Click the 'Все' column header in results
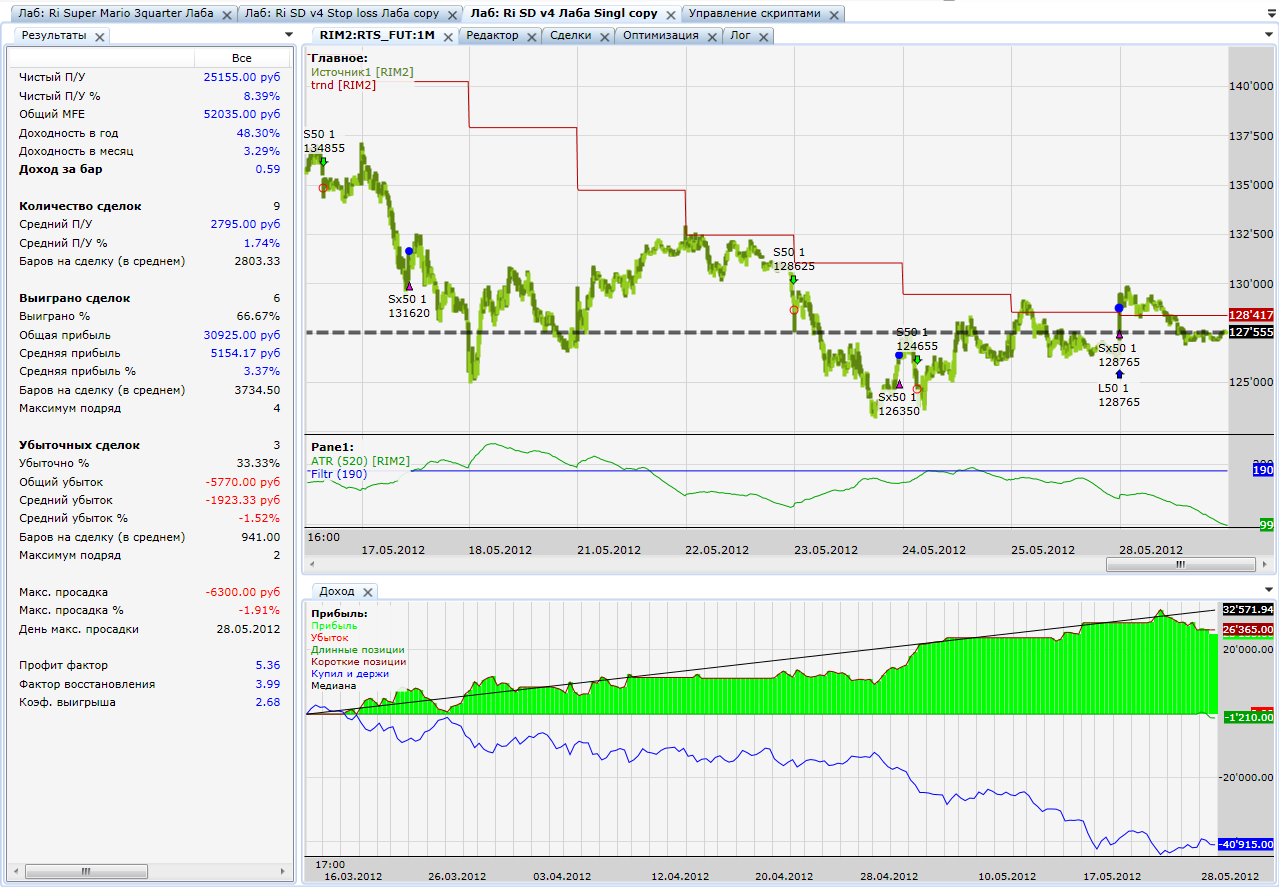 (x=241, y=58)
